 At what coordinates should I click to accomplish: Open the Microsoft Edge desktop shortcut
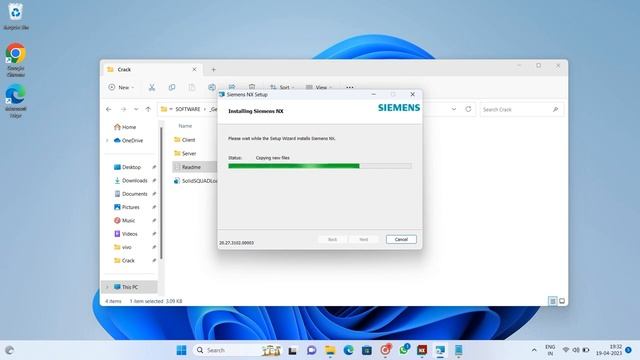tap(16, 101)
